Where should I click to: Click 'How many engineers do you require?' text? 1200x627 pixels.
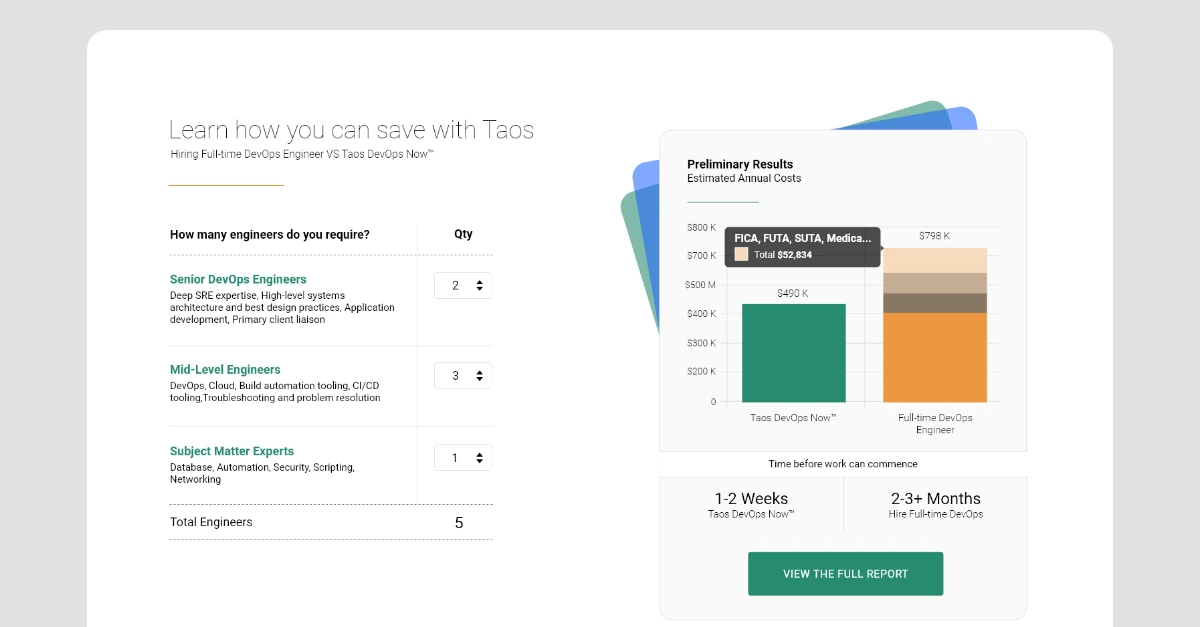270,235
